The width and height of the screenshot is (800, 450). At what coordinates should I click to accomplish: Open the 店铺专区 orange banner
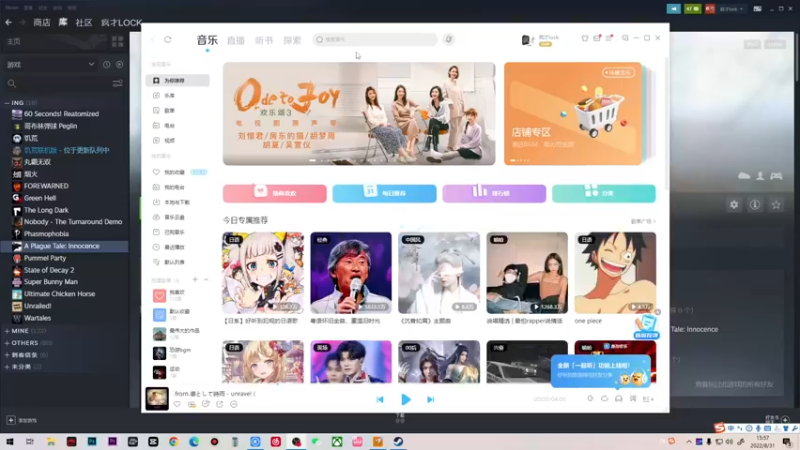(x=572, y=114)
